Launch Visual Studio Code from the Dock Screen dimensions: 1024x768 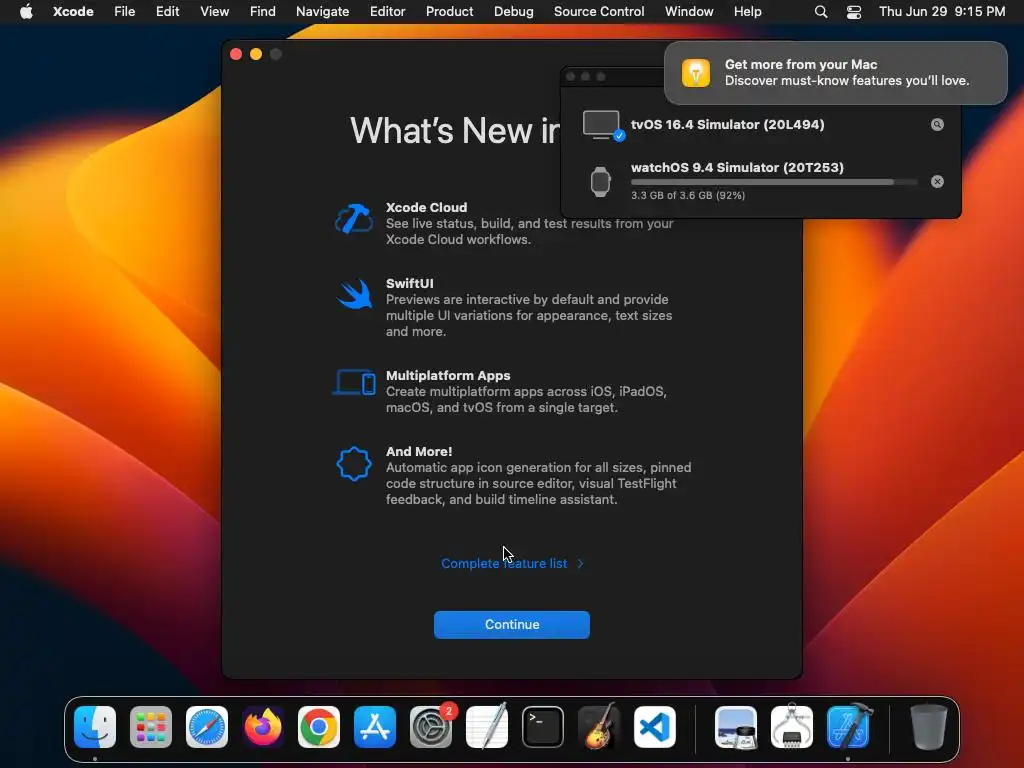coord(655,727)
